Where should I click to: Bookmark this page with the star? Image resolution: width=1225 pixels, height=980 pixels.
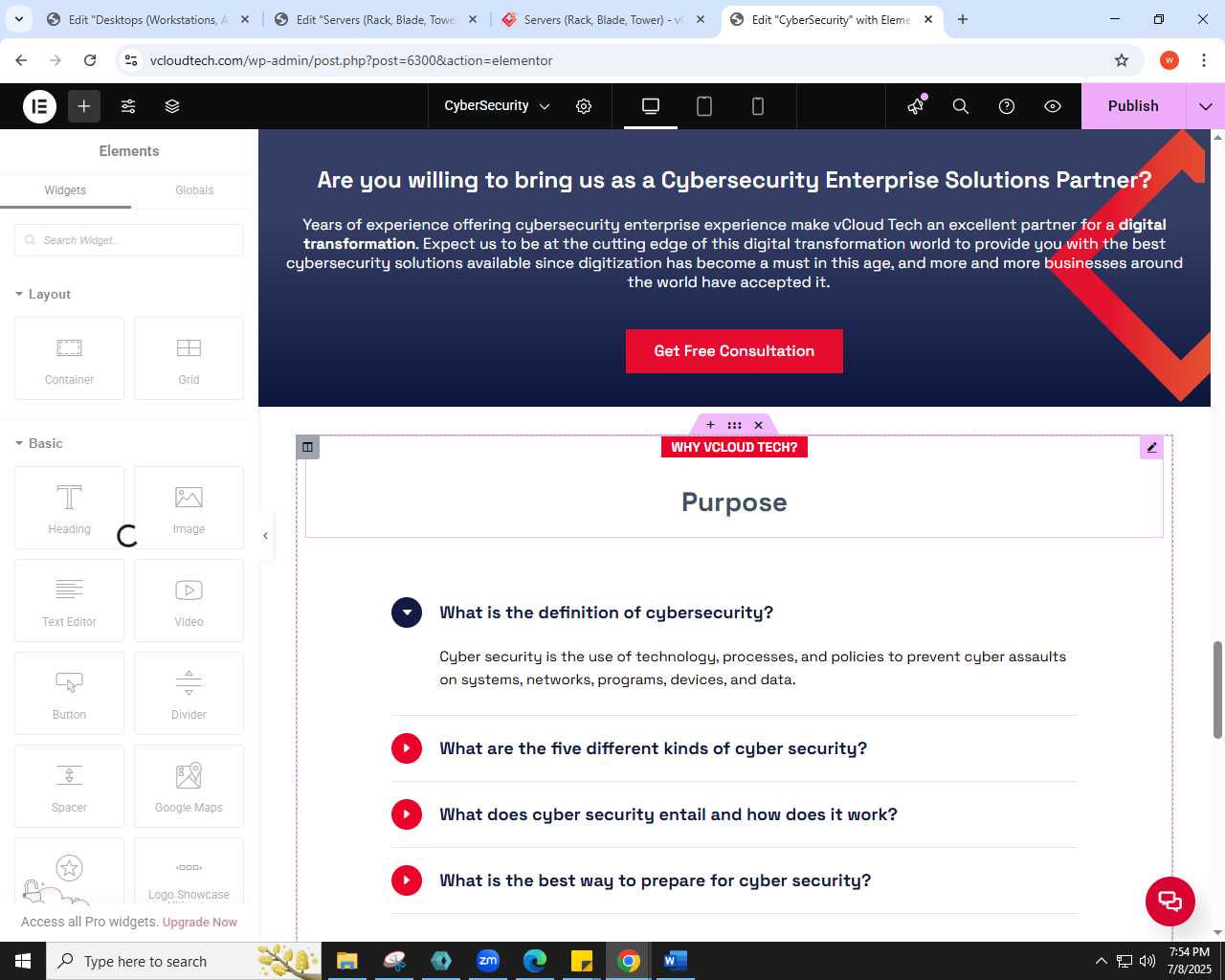pyautogui.click(x=1122, y=60)
